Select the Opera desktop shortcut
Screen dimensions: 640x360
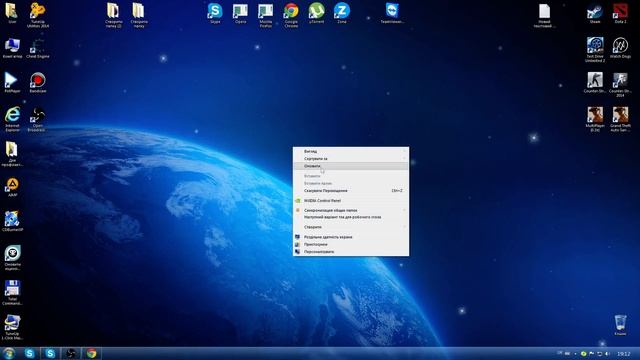(x=240, y=13)
